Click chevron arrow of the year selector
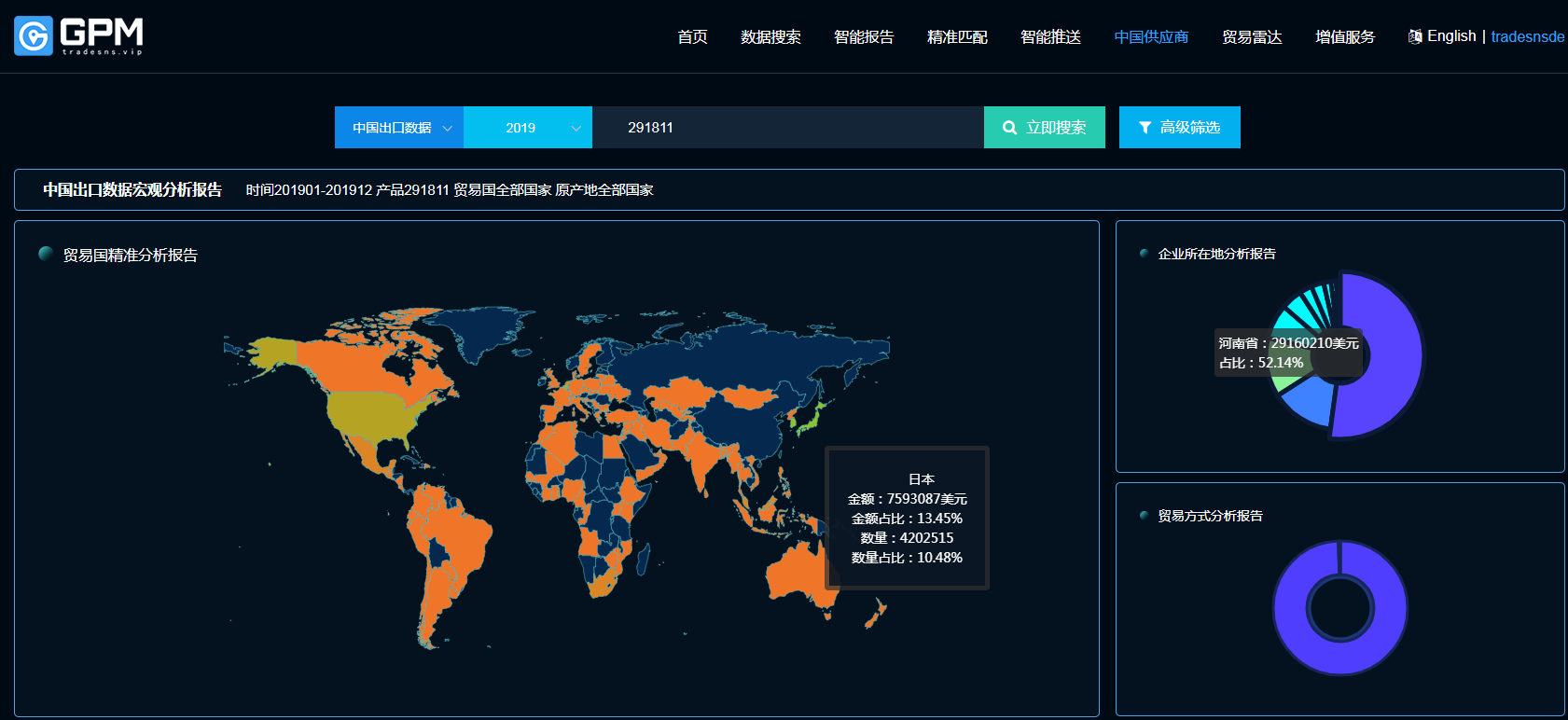This screenshot has height=720, width=1568. click(576, 129)
